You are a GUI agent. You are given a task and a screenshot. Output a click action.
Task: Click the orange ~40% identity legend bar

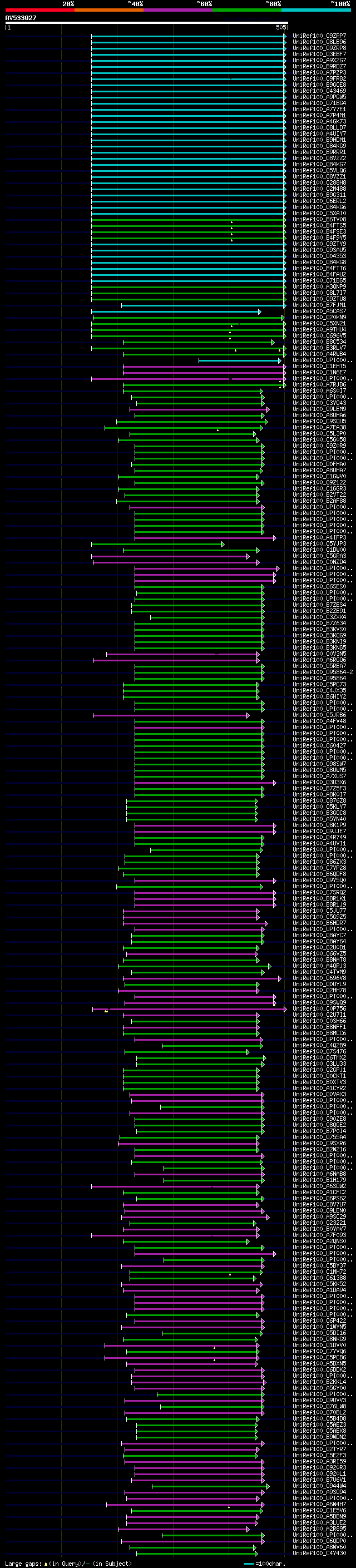coord(109,10)
